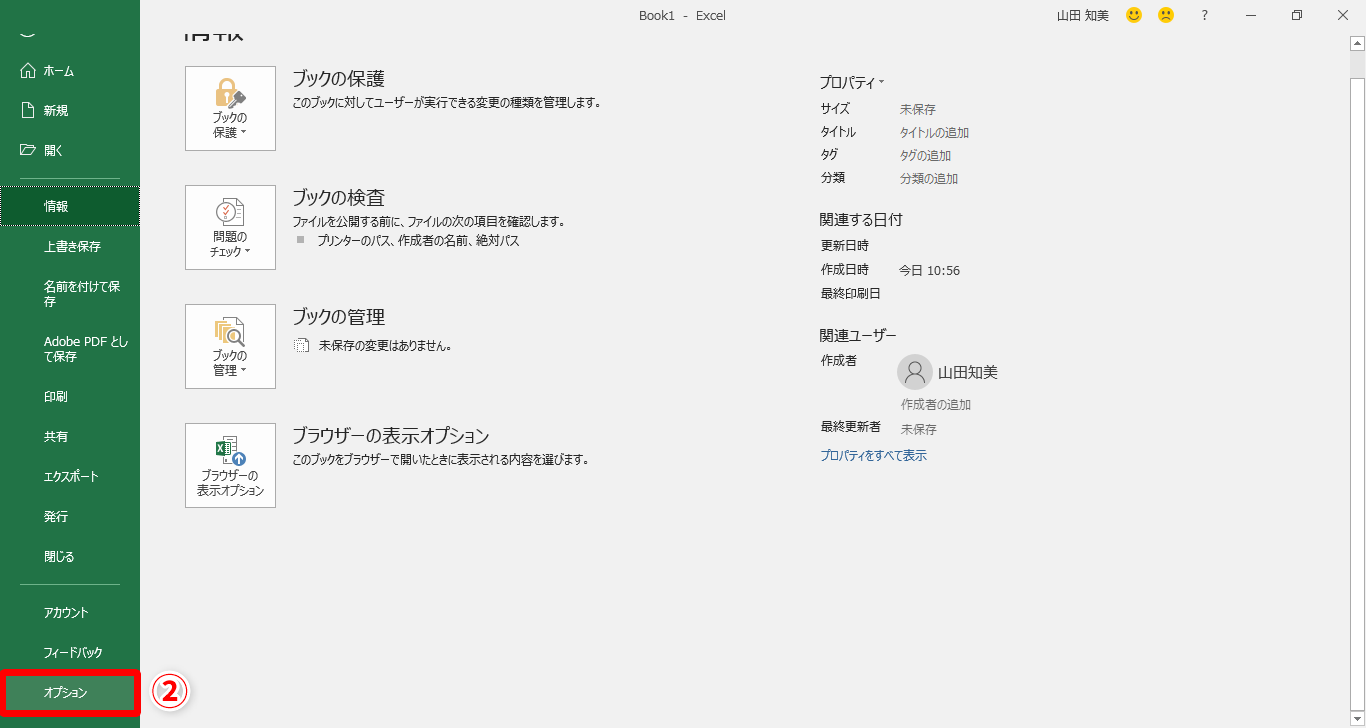Screen dimensions: 1366x728
Task: Click the ブックの保護 heading
Action: click(338, 79)
